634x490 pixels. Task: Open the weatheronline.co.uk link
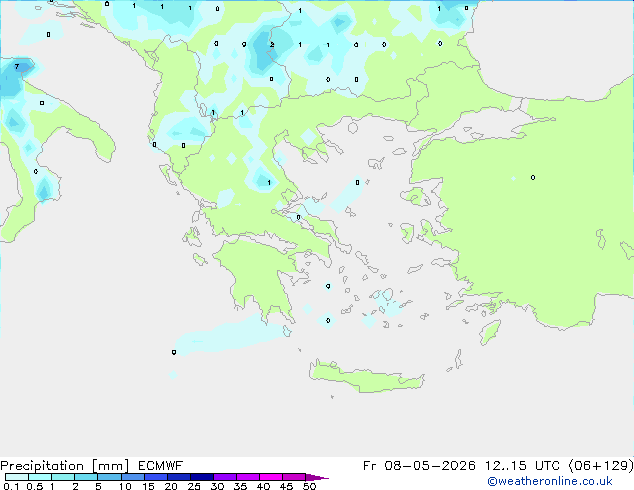click(550, 481)
